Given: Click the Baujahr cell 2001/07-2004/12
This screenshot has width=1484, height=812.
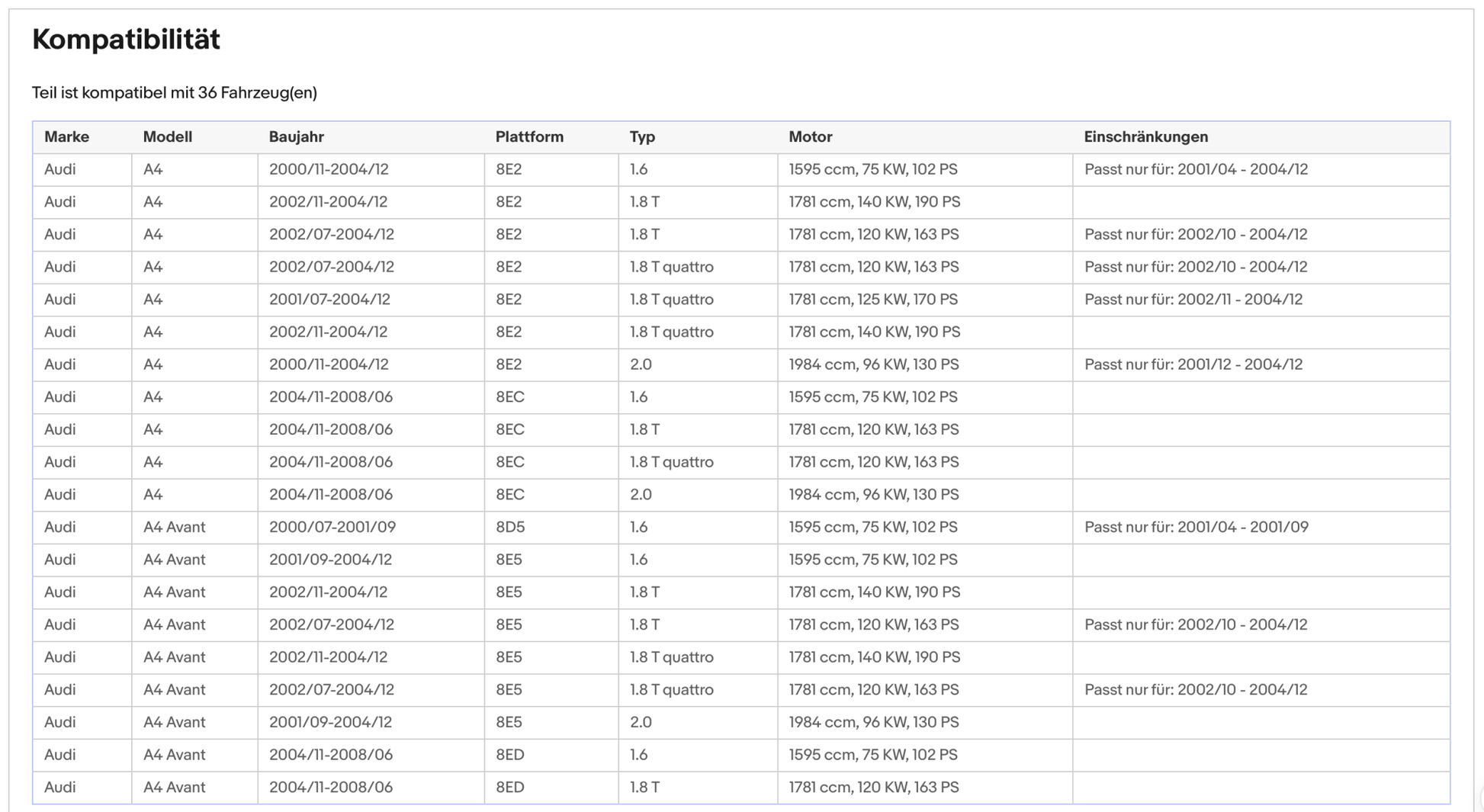Looking at the screenshot, I should pos(329,300).
